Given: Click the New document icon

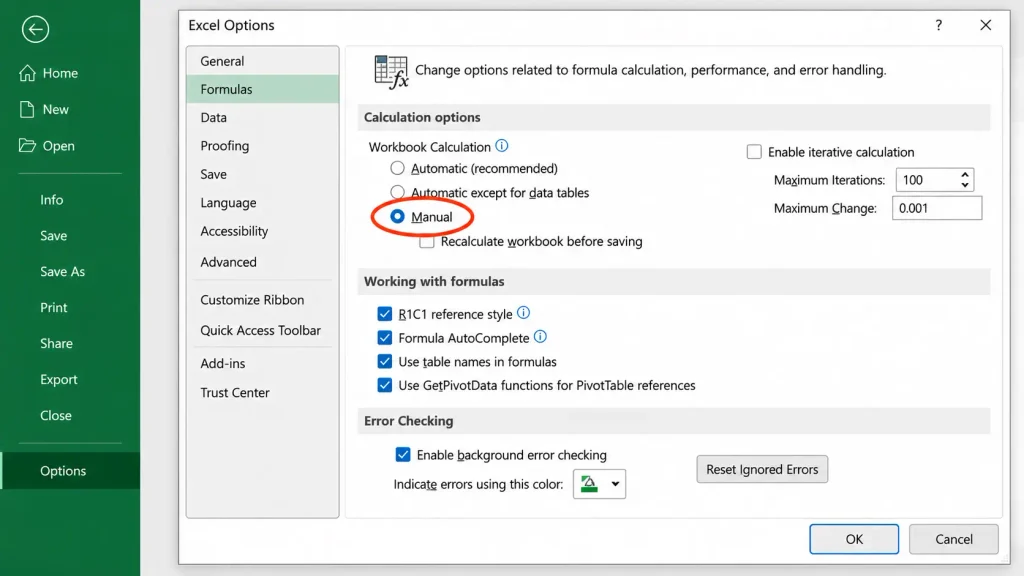Looking at the screenshot, I should coord(27,109).
